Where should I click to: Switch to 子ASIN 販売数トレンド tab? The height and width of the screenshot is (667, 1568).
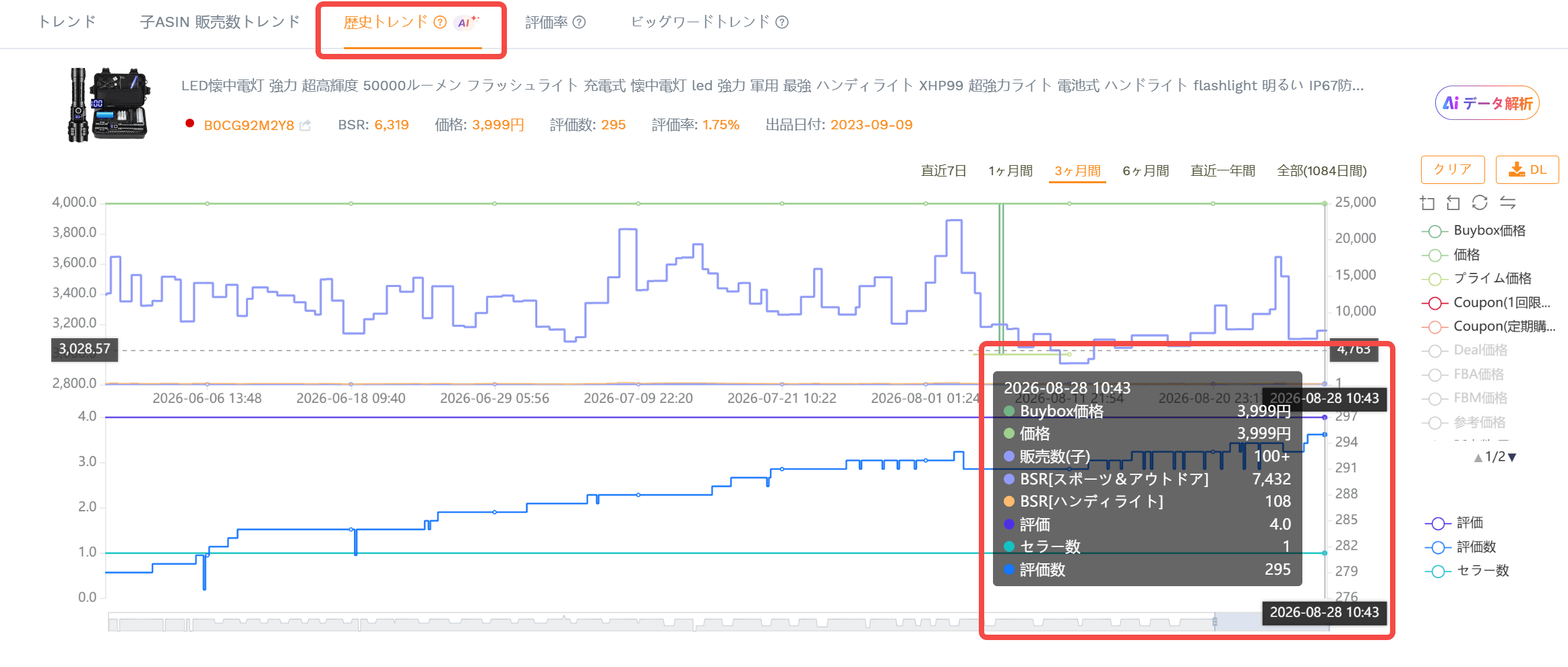tap(220, 22)
